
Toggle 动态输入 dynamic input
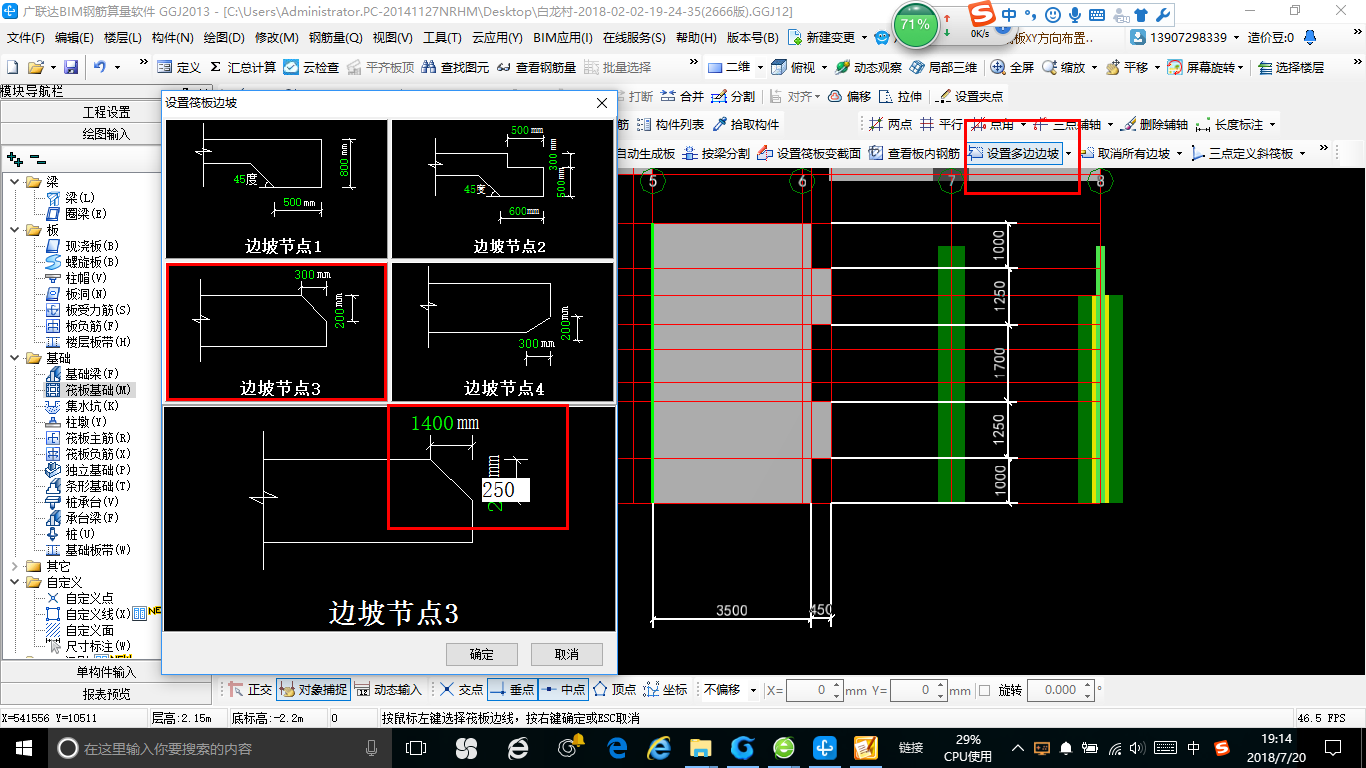387,689
